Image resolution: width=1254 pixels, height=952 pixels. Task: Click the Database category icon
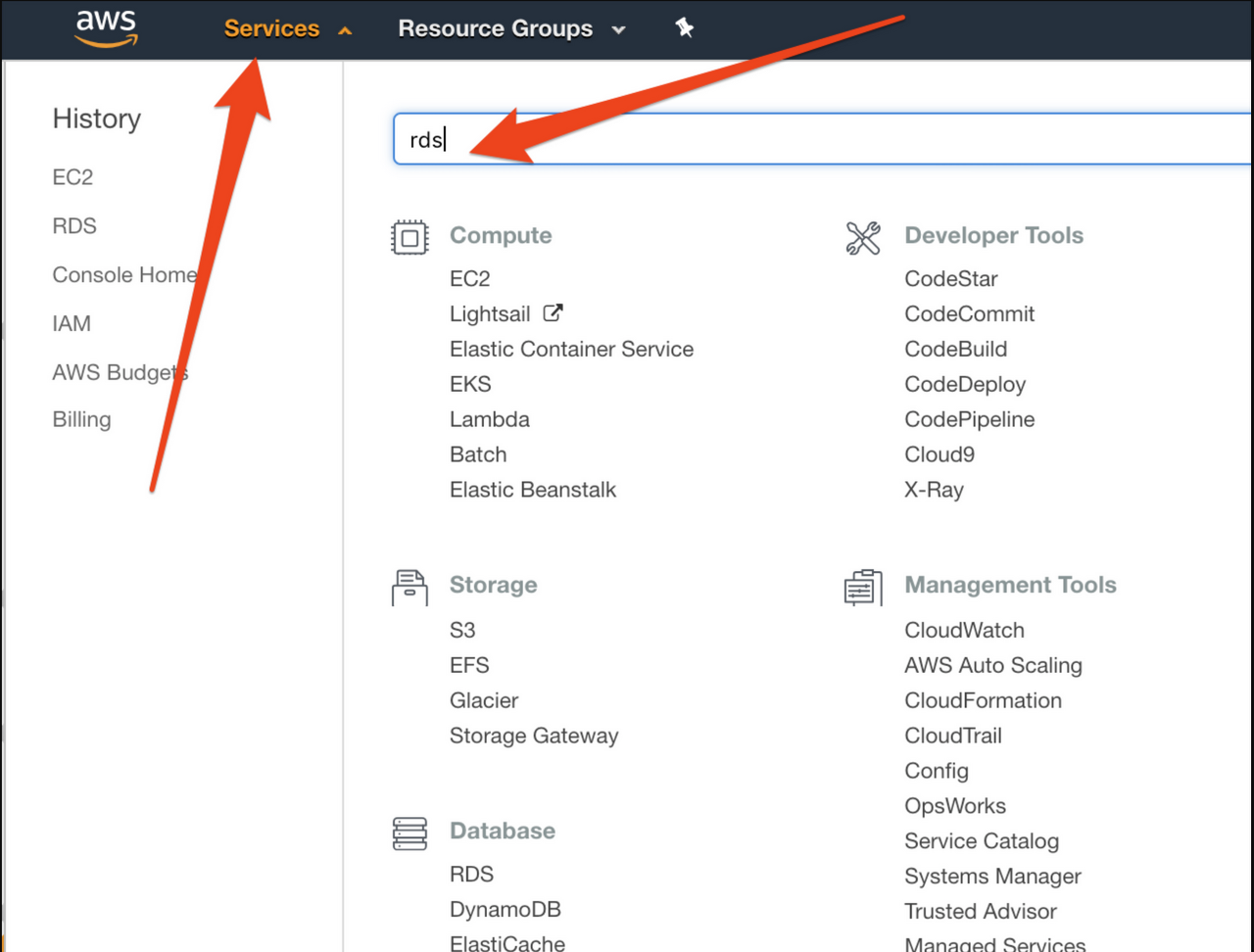(410, 833)
